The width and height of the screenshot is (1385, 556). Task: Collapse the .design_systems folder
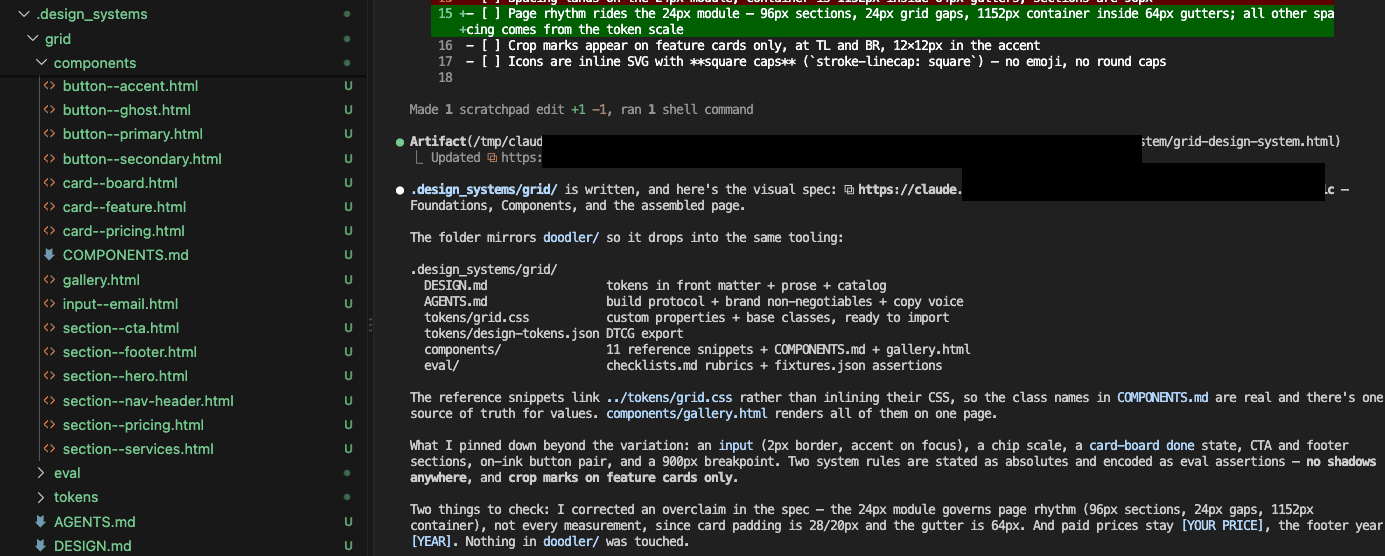click(x=23, y=14)
